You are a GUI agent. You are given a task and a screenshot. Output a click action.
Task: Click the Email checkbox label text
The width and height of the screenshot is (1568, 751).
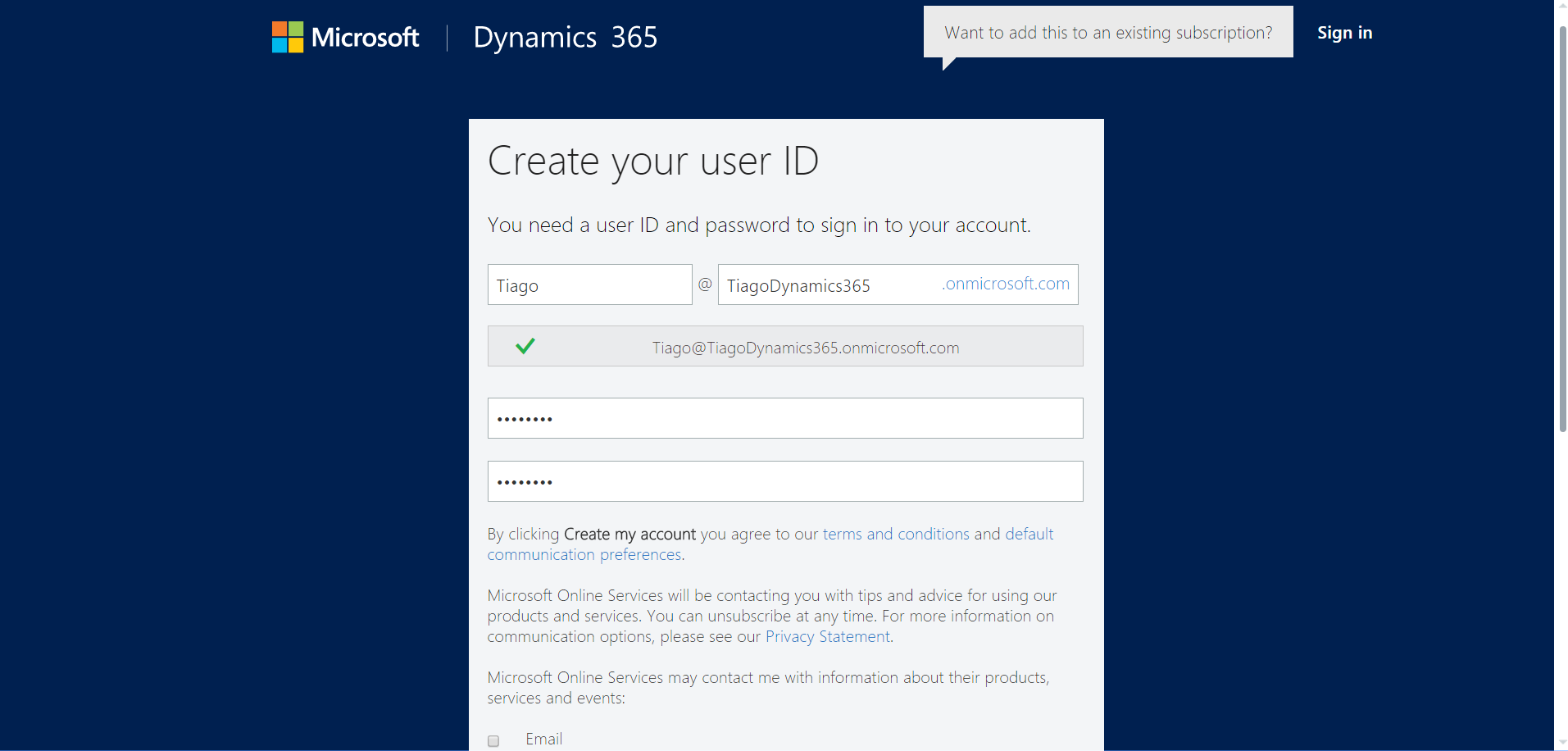pos(543,740)
